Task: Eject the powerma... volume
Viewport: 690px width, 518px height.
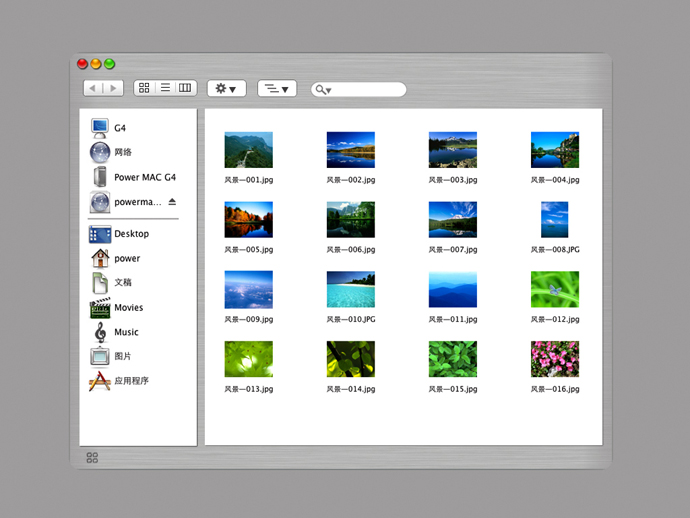Action: (172, 202)
